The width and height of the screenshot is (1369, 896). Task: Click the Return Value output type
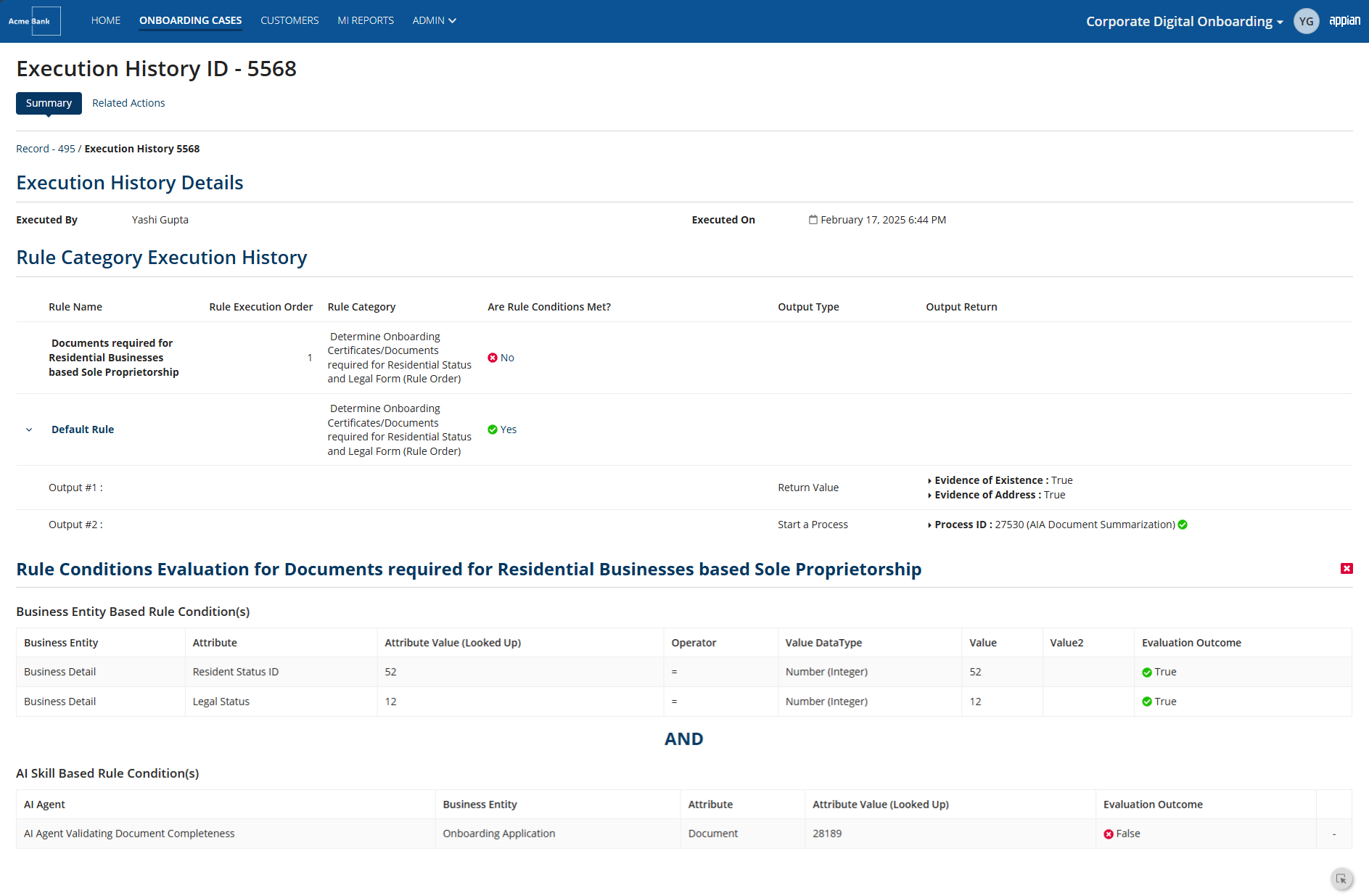click(808, 488)
